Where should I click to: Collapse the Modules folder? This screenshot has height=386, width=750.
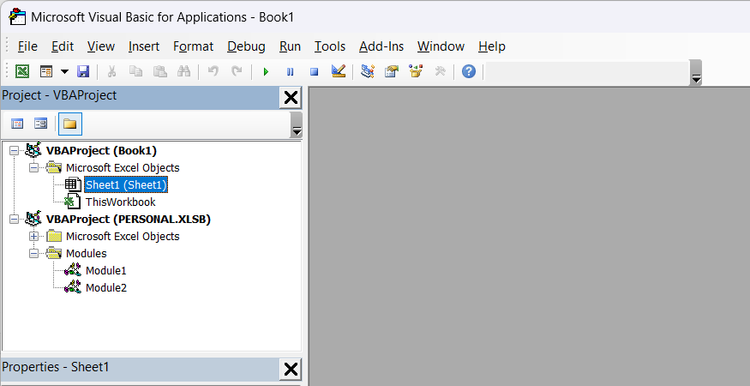click(x=33, y=254)
